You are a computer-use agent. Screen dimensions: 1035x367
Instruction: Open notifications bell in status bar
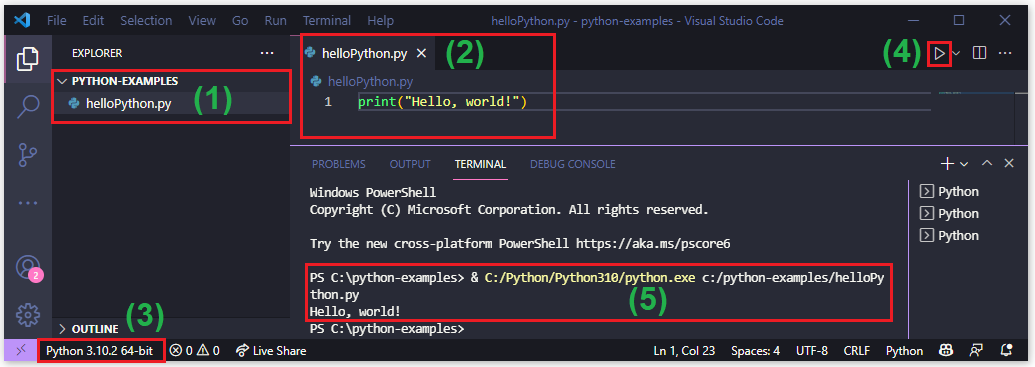pos(1006,350)
